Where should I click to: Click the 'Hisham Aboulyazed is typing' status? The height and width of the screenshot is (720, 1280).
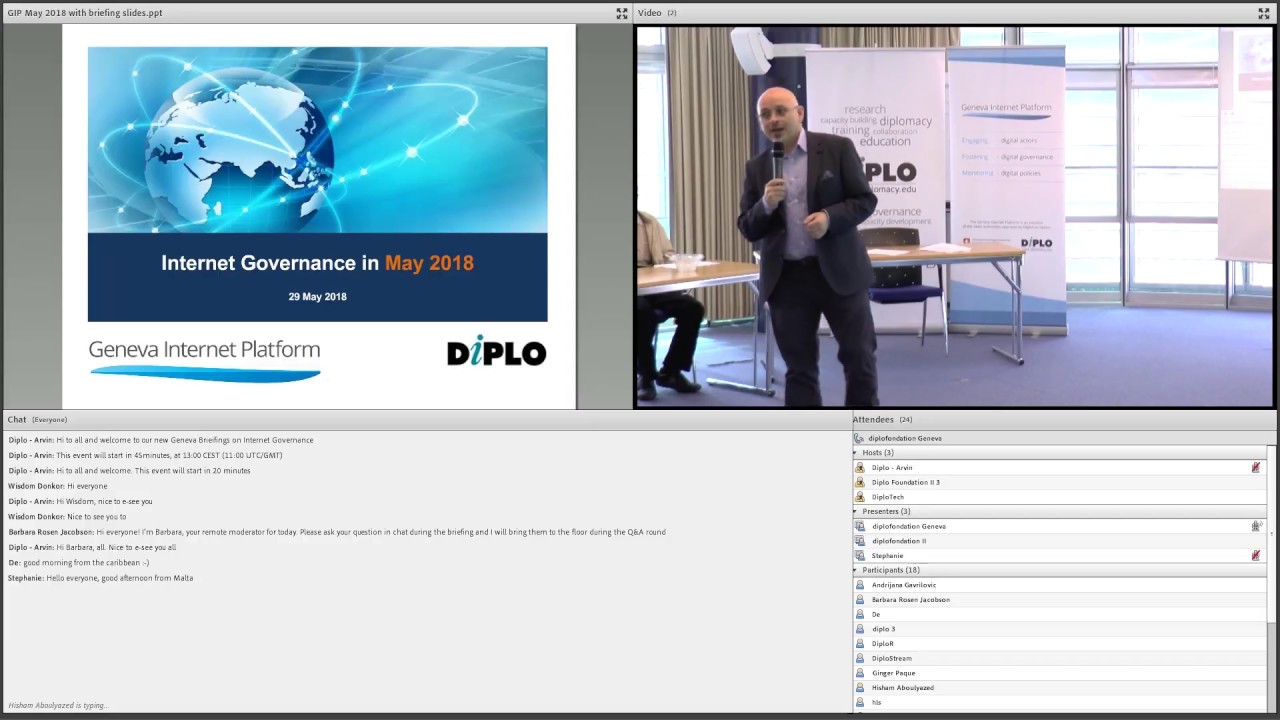tap(57, 705)
